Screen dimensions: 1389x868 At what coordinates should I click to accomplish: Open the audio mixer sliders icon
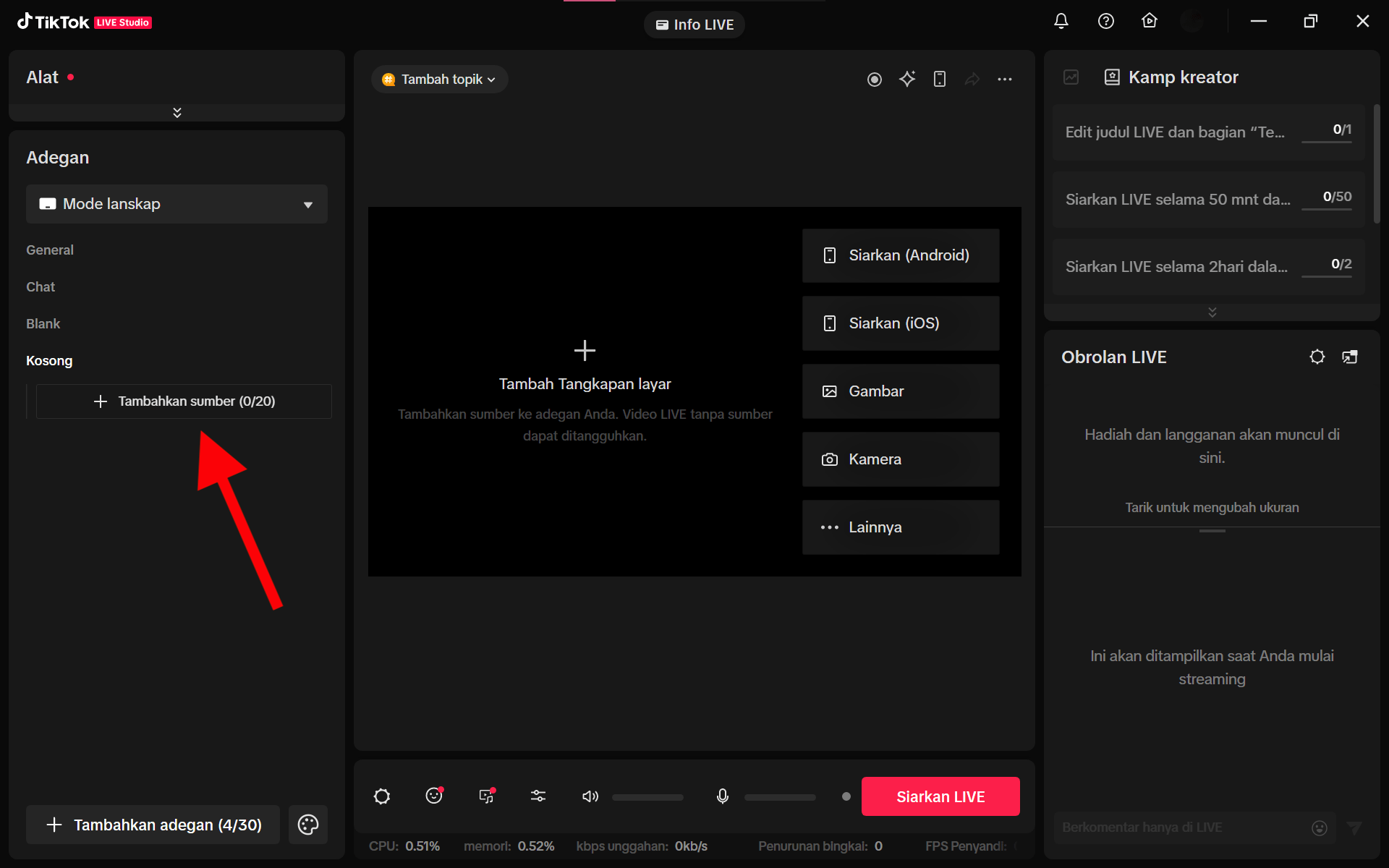click(538, 796)
